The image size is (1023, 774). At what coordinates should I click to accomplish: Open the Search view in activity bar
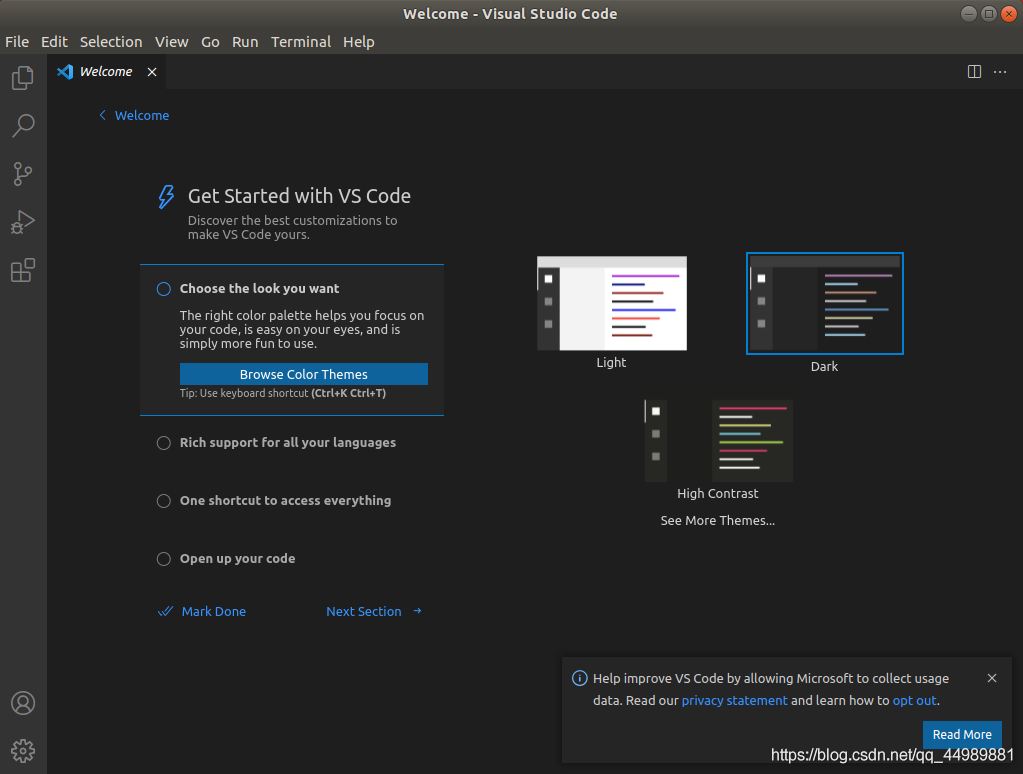(23, 125)
